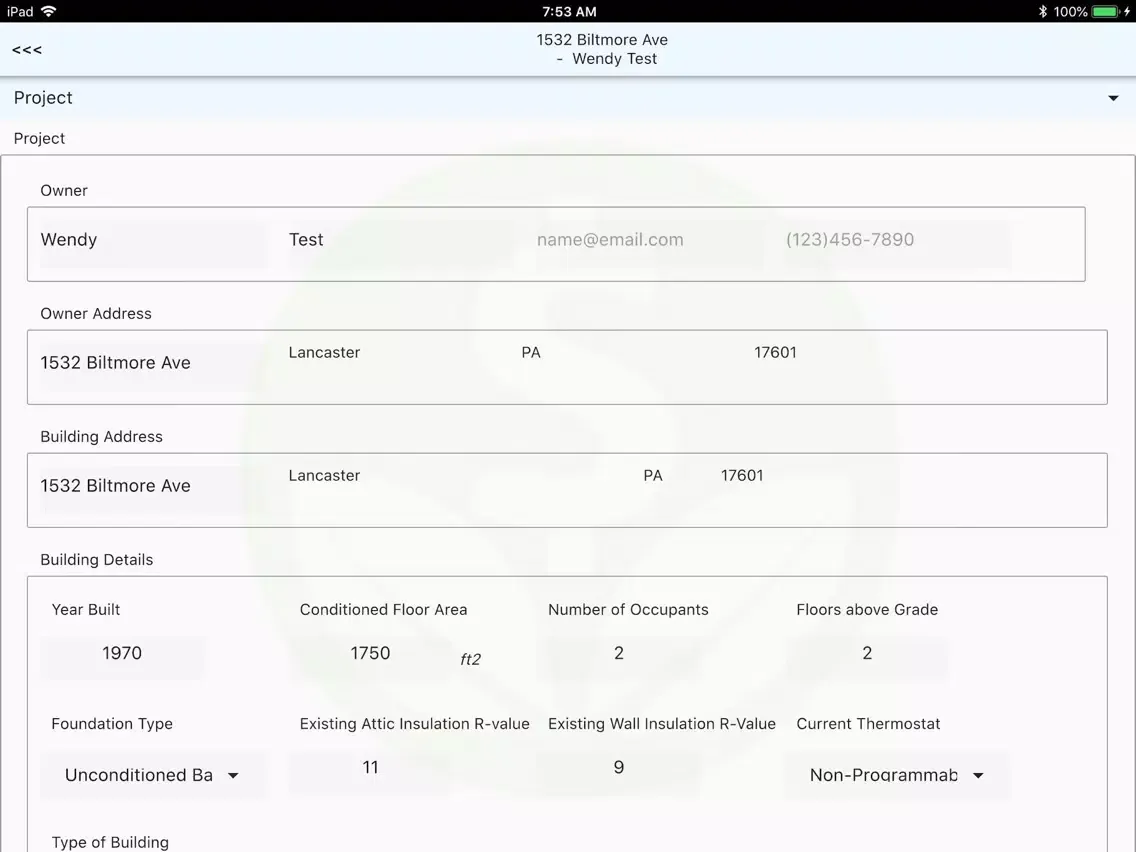The image size is (1136, 852).
Task: Click the Building Address label
Action: click(101, 437)
